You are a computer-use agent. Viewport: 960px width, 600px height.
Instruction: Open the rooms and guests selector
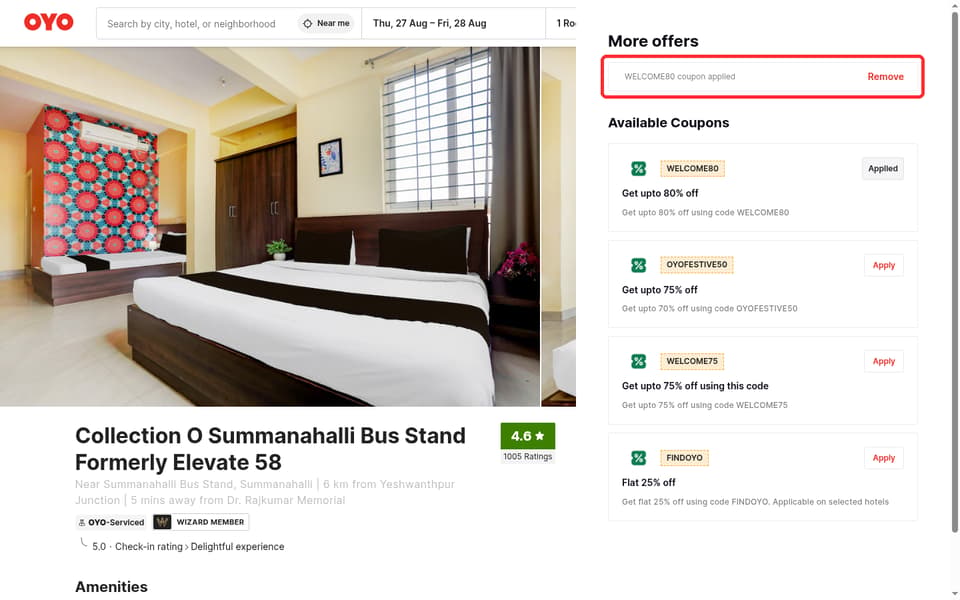[562, 23]
